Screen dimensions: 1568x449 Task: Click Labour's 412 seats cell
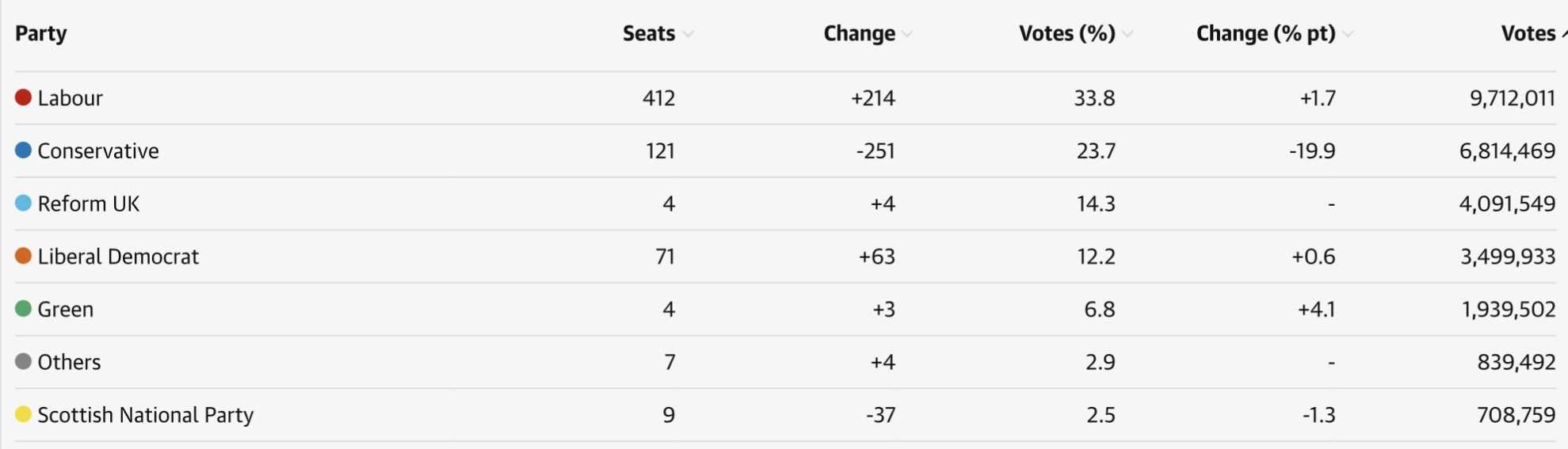coord(659,98)
